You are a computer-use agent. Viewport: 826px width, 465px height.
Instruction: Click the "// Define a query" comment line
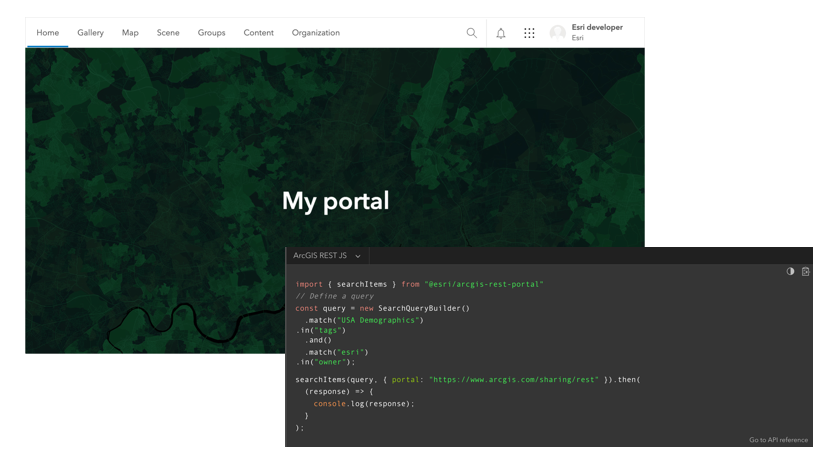click(335, 296)
